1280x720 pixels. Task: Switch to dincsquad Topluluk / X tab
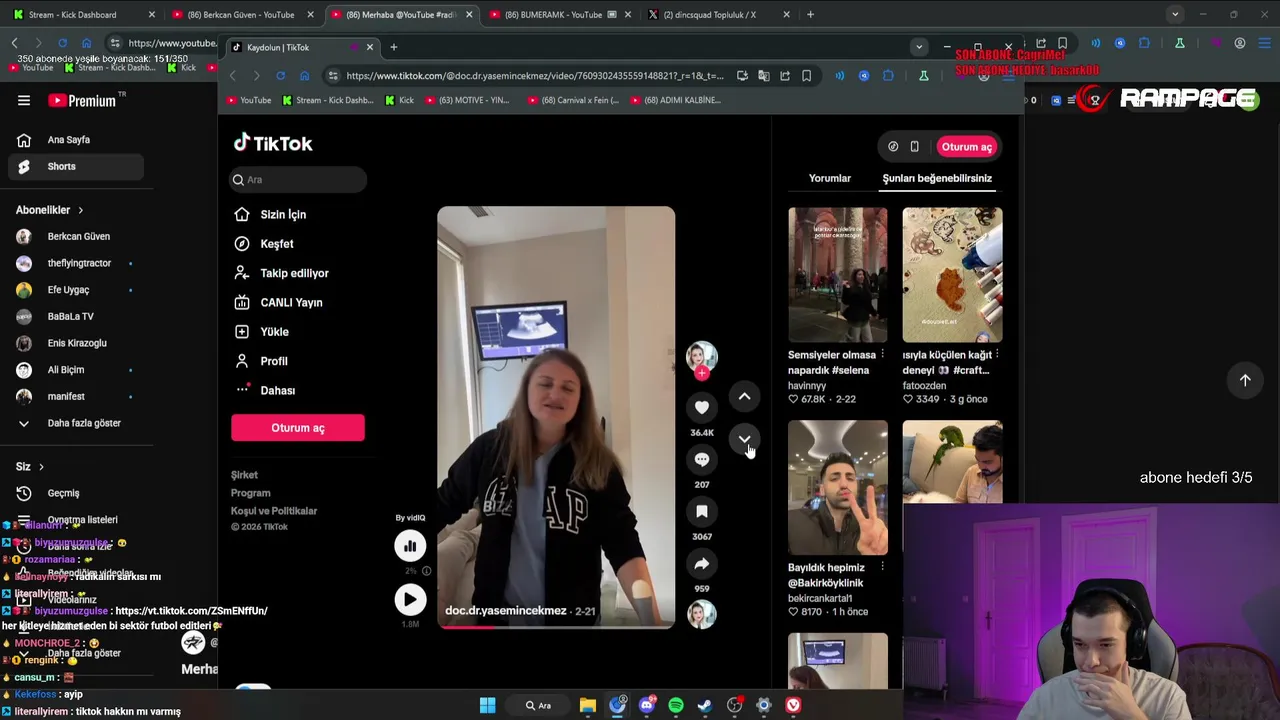(x=716, y=15)
